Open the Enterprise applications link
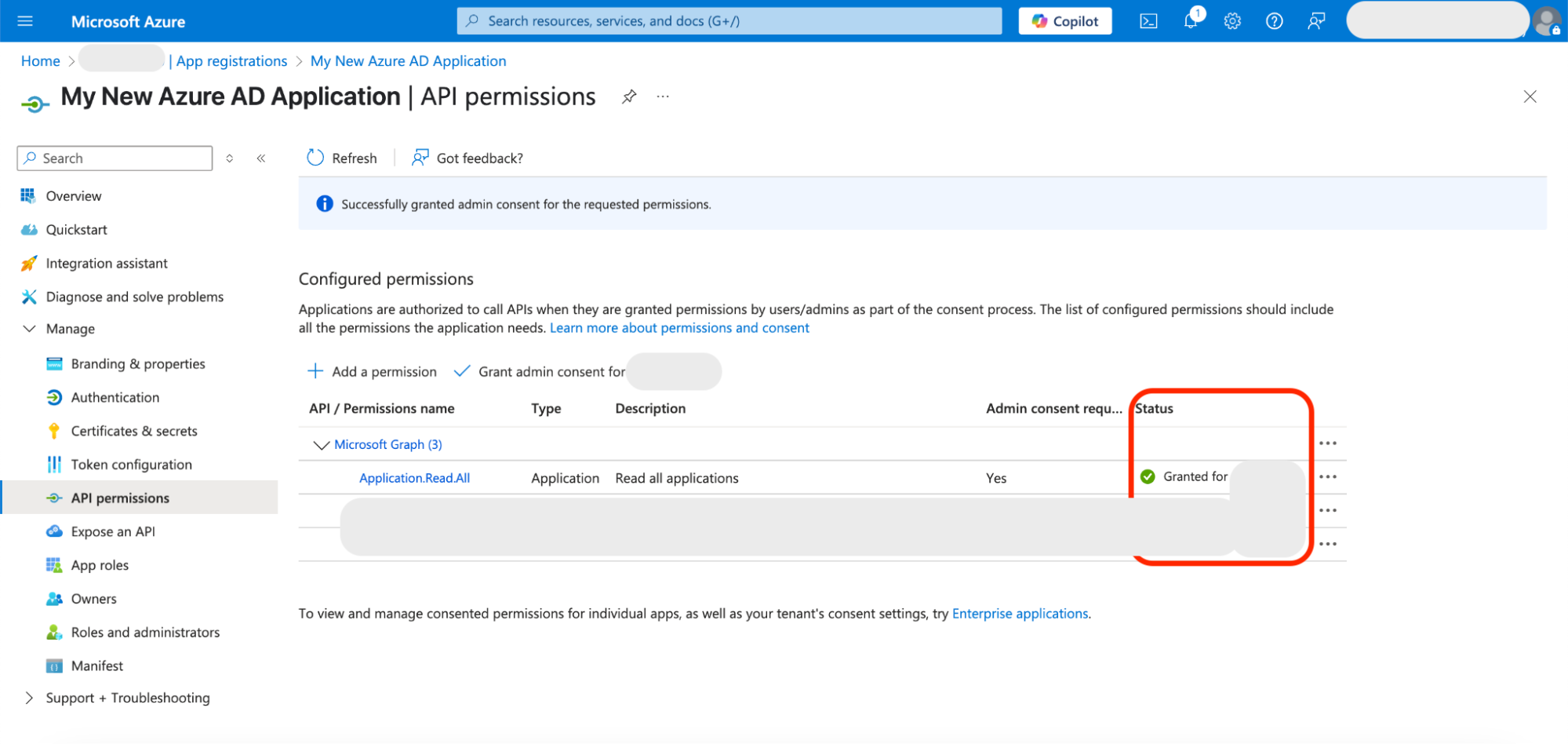The height and width of the screenshot is (744, 1568). pos(1020,614)
